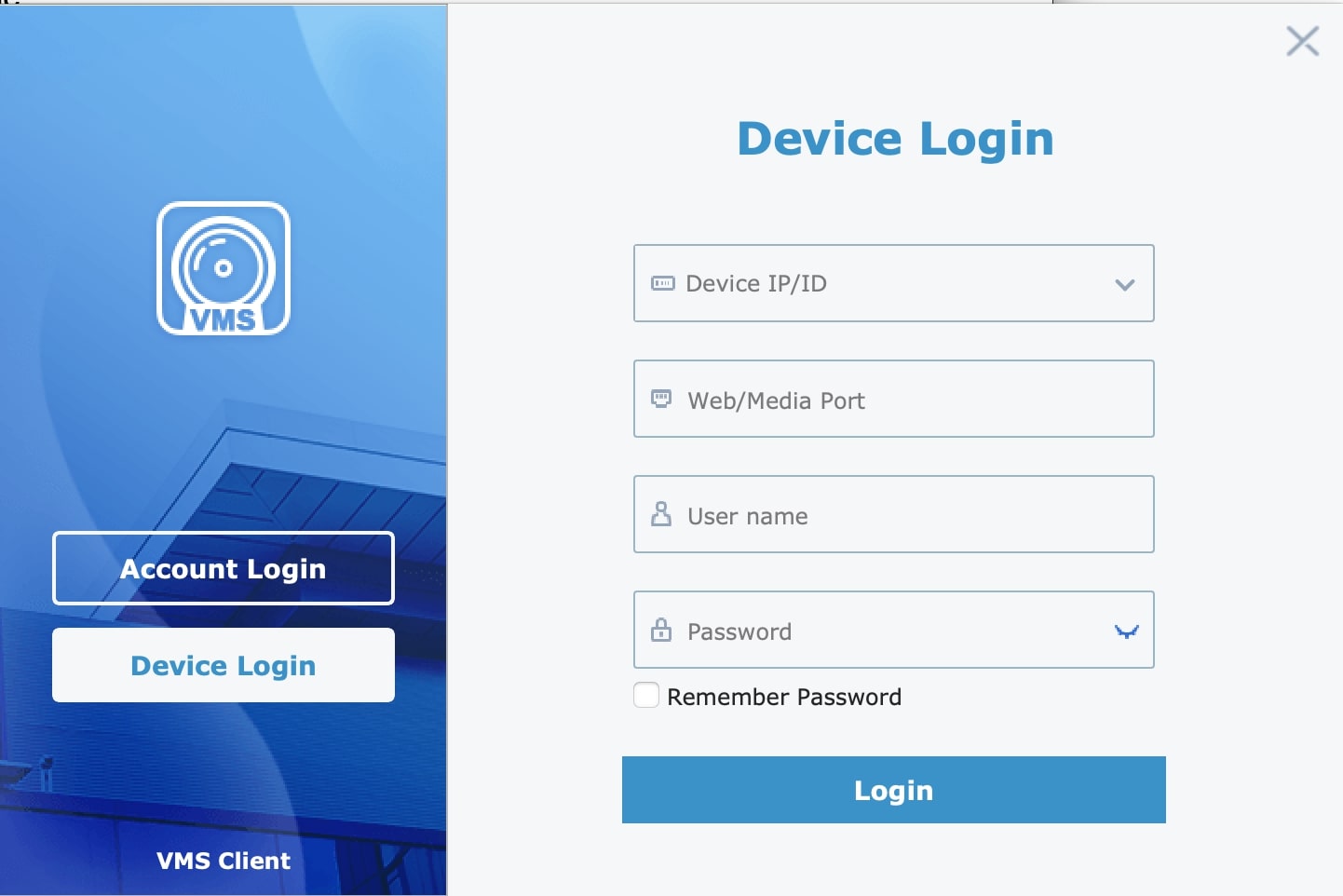1343x896 pixels.
Task: Click the network port icon beside Web/Media Port
Action: click(661, 400)
